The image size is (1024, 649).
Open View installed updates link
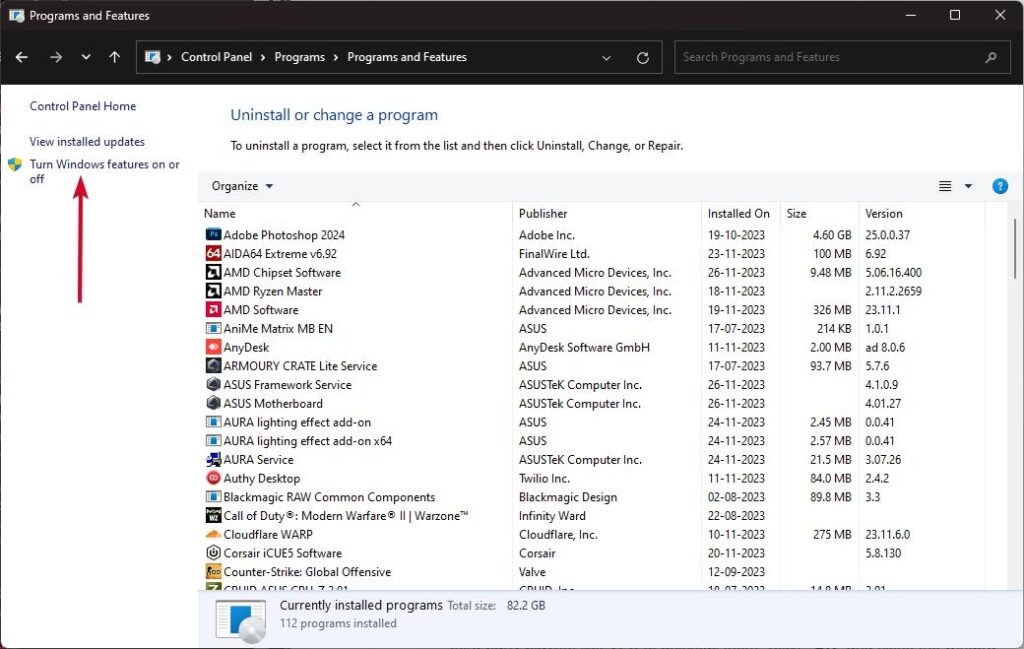[87, 142]
